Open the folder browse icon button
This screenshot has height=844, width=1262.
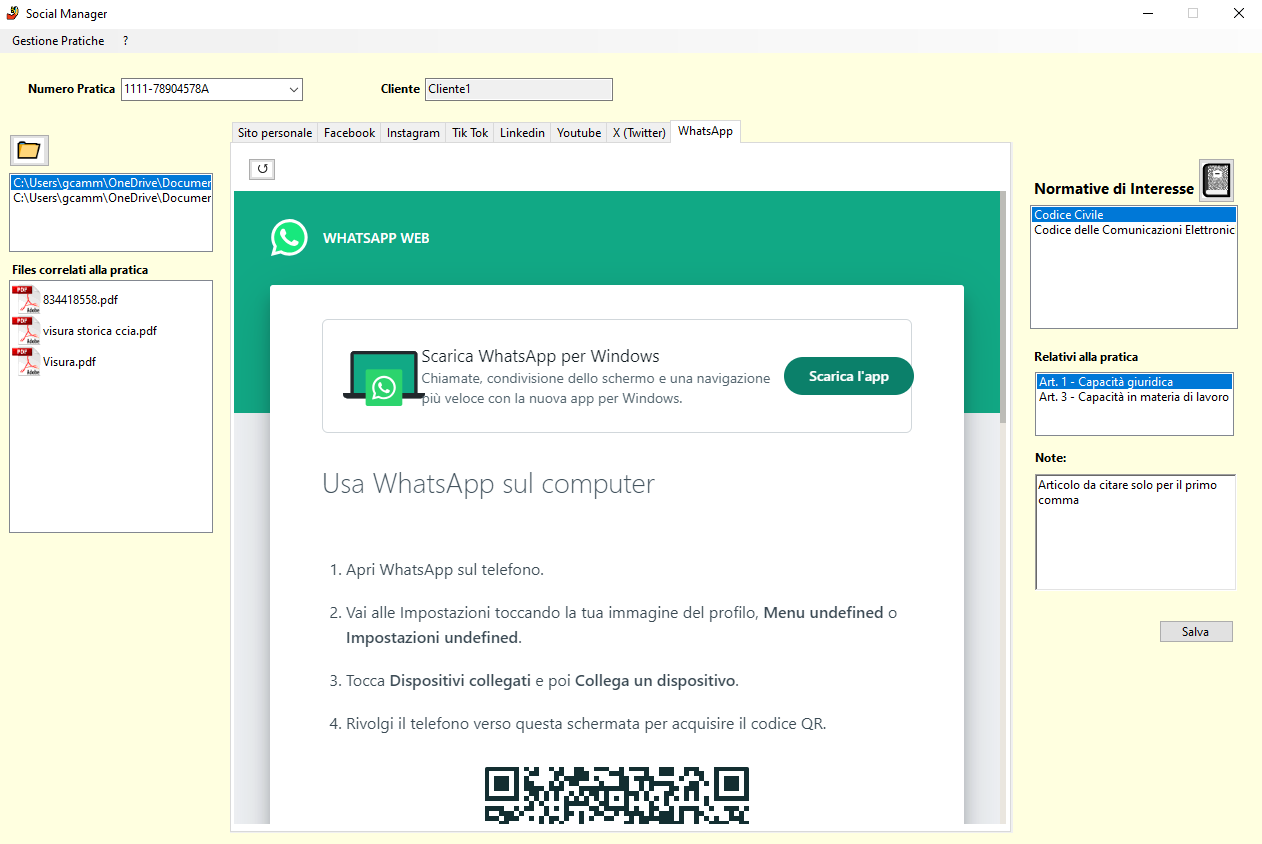[x=30, y=151]
